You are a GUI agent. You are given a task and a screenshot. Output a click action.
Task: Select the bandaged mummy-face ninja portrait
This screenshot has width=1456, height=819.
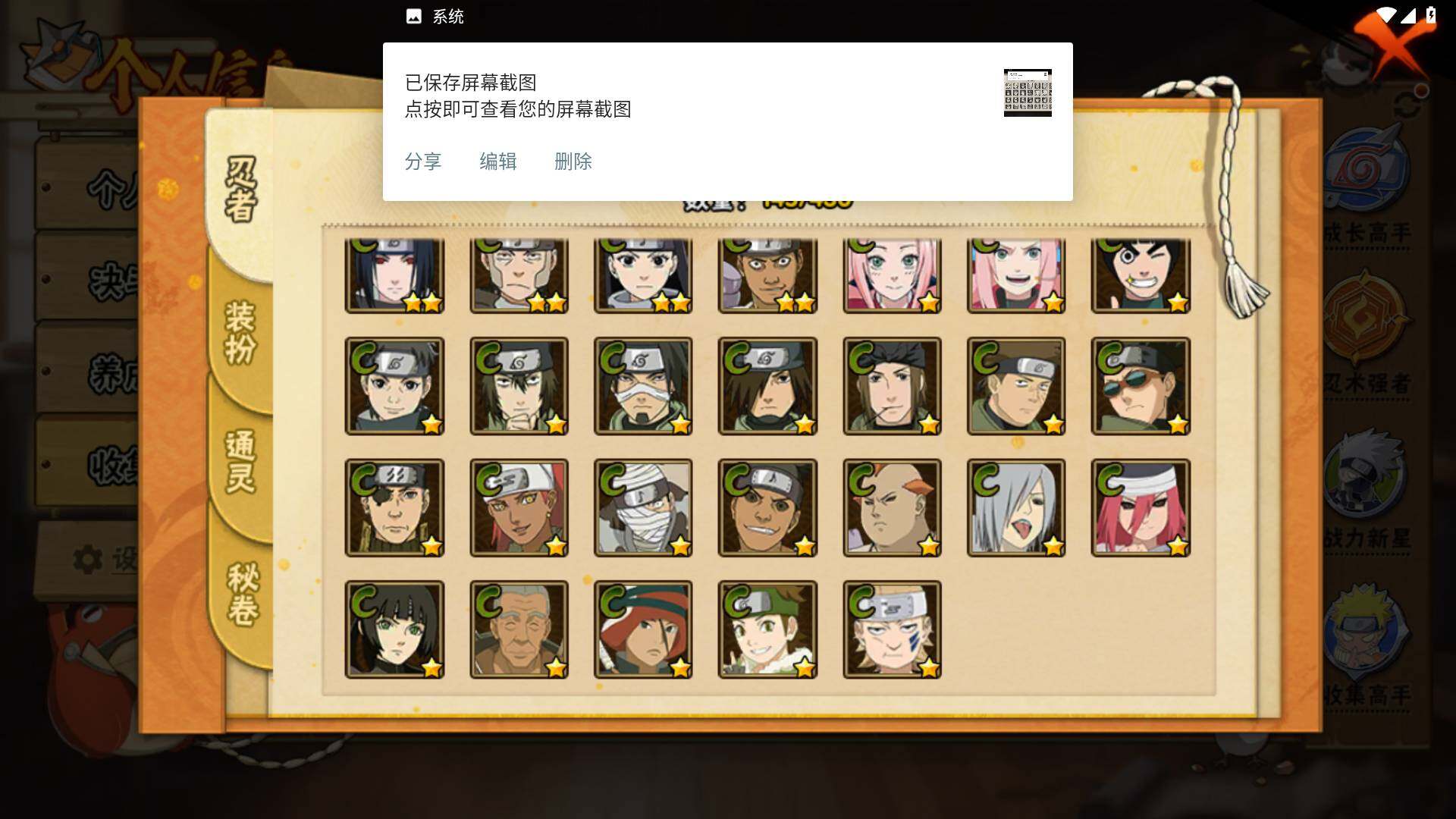tap(643, 508)
